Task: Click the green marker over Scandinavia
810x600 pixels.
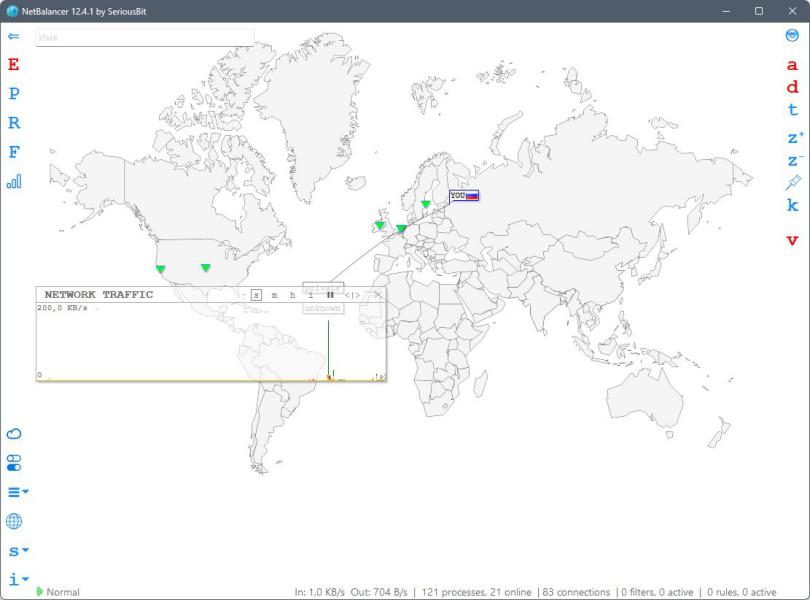Action: [x=425, y=204]
